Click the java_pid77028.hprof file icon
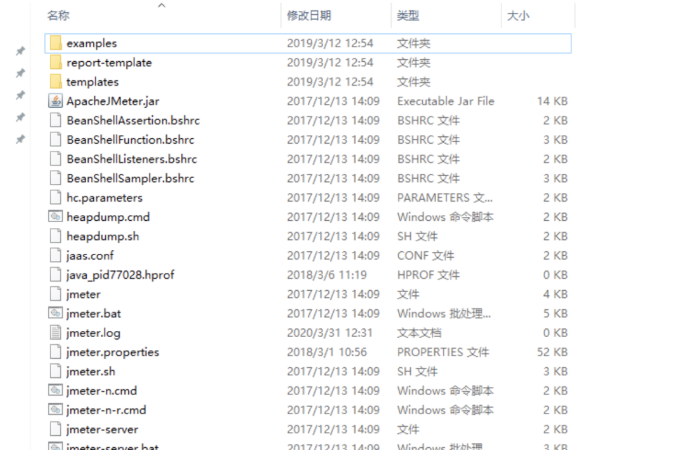Viewport: 682px width, 450px height. point(55,275)
